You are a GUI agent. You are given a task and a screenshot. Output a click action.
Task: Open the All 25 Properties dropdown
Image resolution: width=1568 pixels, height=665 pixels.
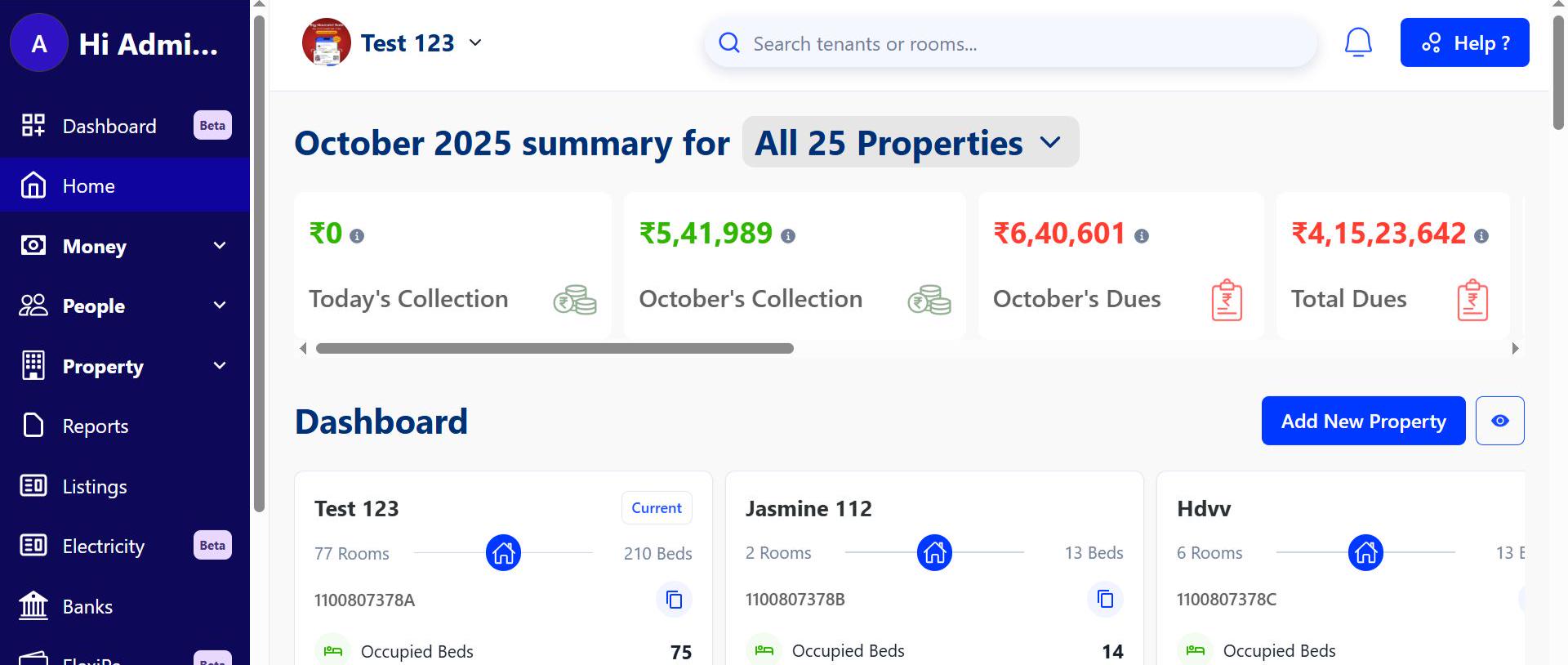point(910,143)
